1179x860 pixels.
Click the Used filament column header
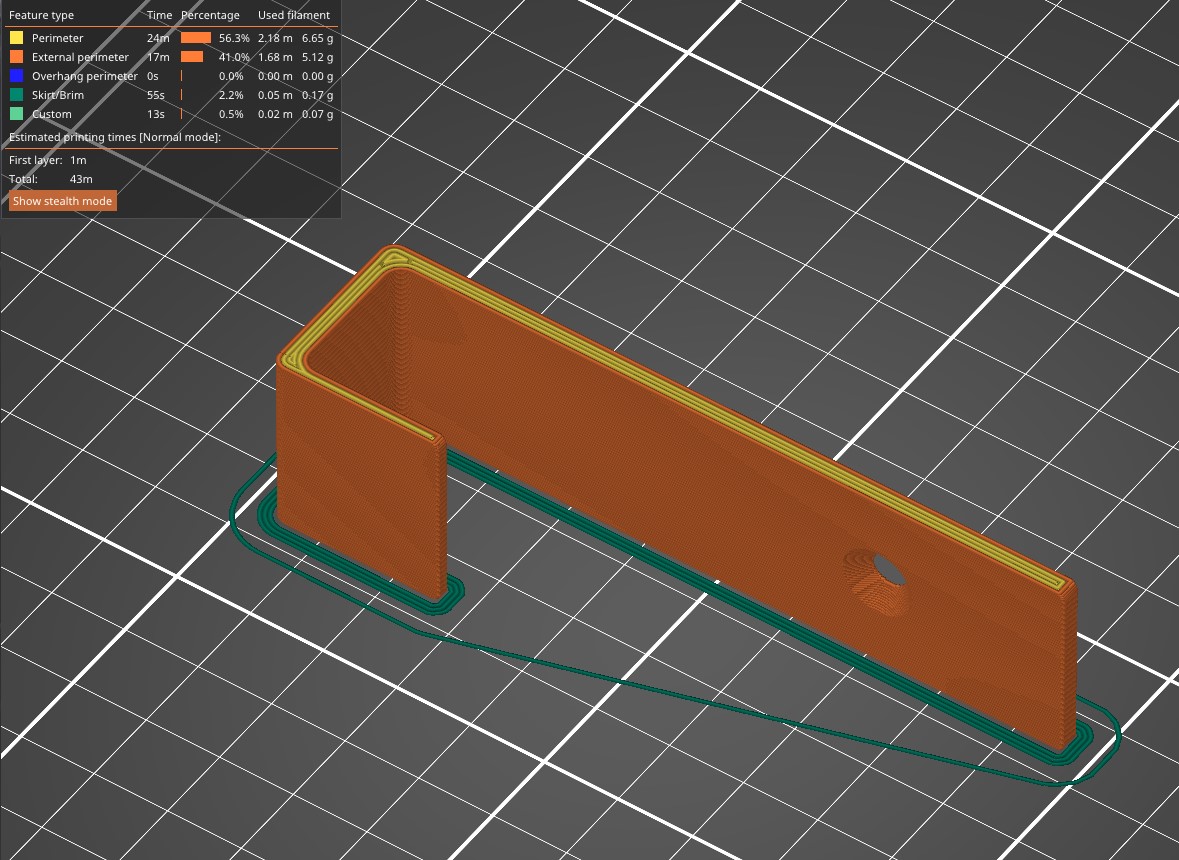(x=294, y=15)
